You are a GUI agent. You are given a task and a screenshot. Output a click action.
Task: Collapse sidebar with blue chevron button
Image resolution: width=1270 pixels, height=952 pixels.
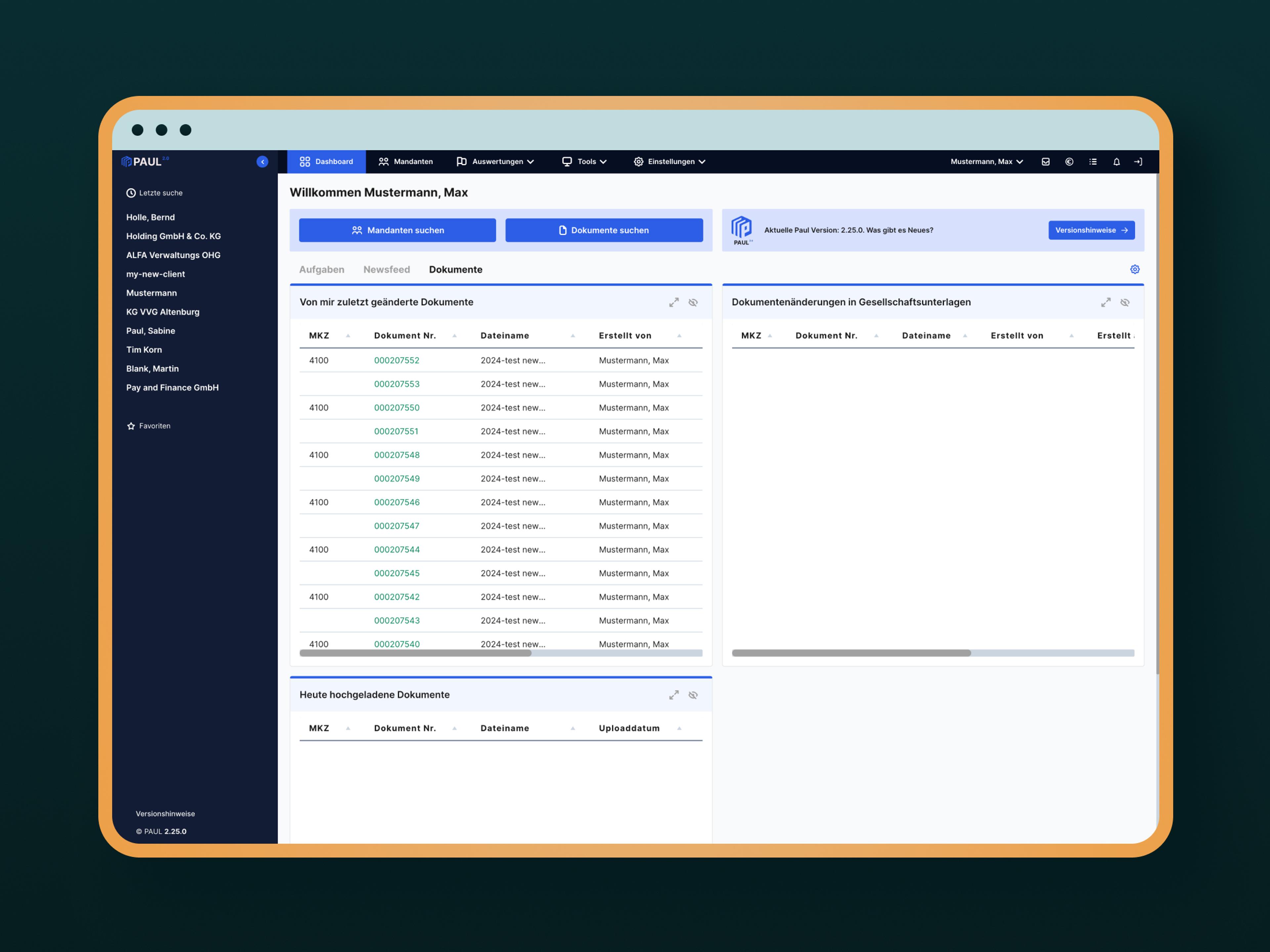262,162
